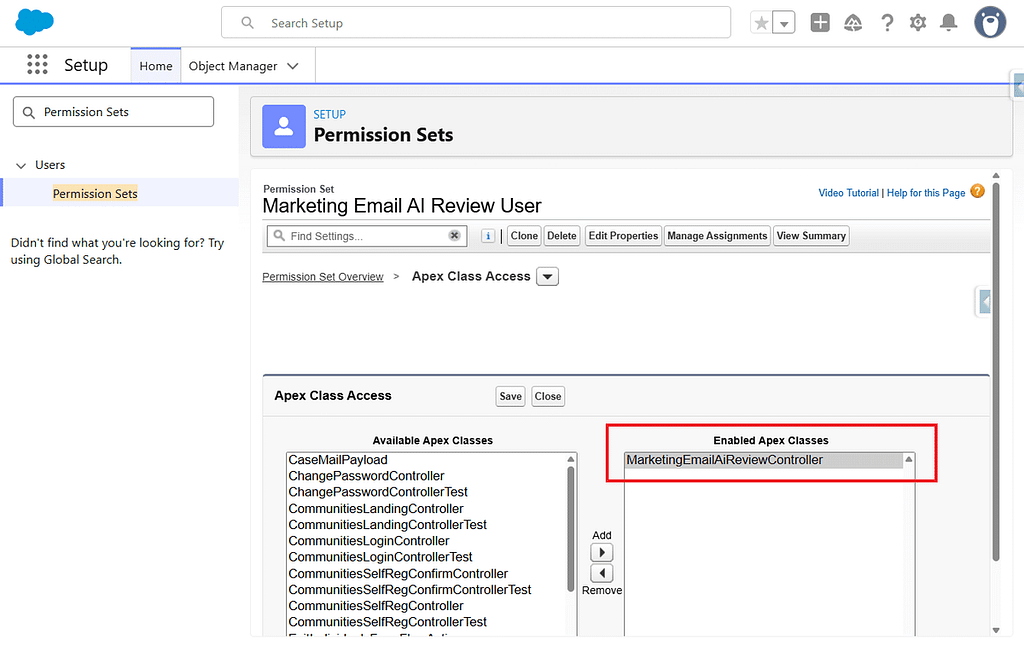Open the favorites list dropdown arrow
Image resolution: width=1024 pixels, height=646 pixels.
coord(784,24)
